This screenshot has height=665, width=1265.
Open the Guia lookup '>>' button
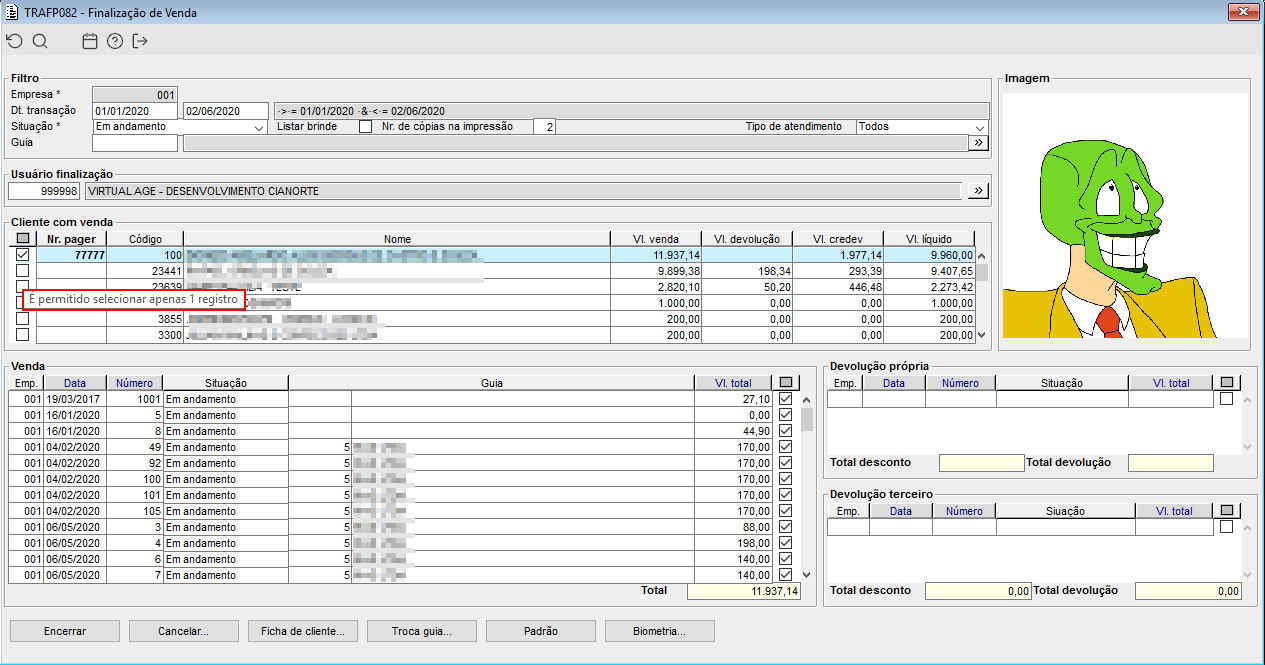click(x=978, y=143)
